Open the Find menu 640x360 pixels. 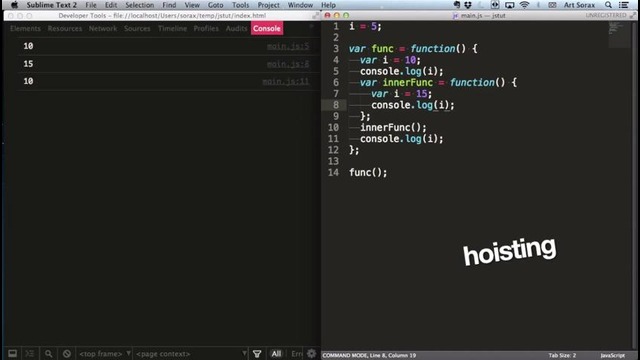pyautogui.click(x=169, y=5)
